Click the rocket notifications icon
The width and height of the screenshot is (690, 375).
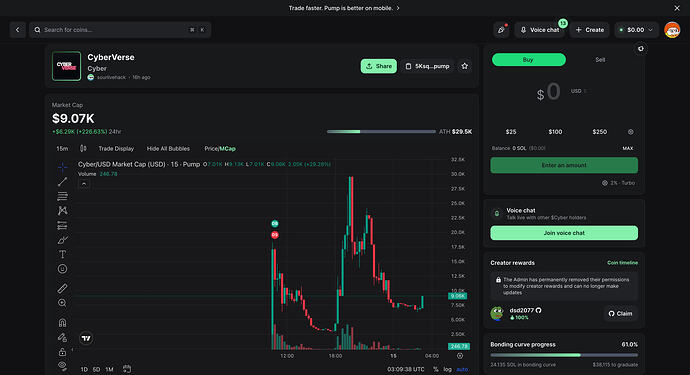(501, 30)
